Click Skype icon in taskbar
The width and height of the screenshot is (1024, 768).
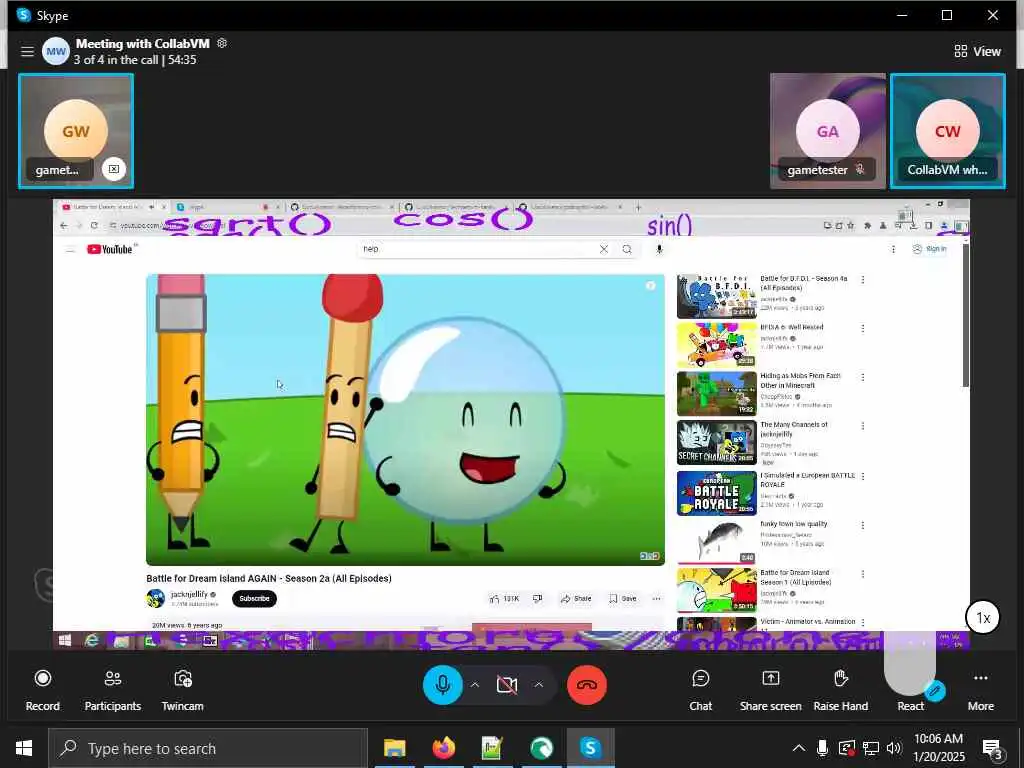[590, 748]
